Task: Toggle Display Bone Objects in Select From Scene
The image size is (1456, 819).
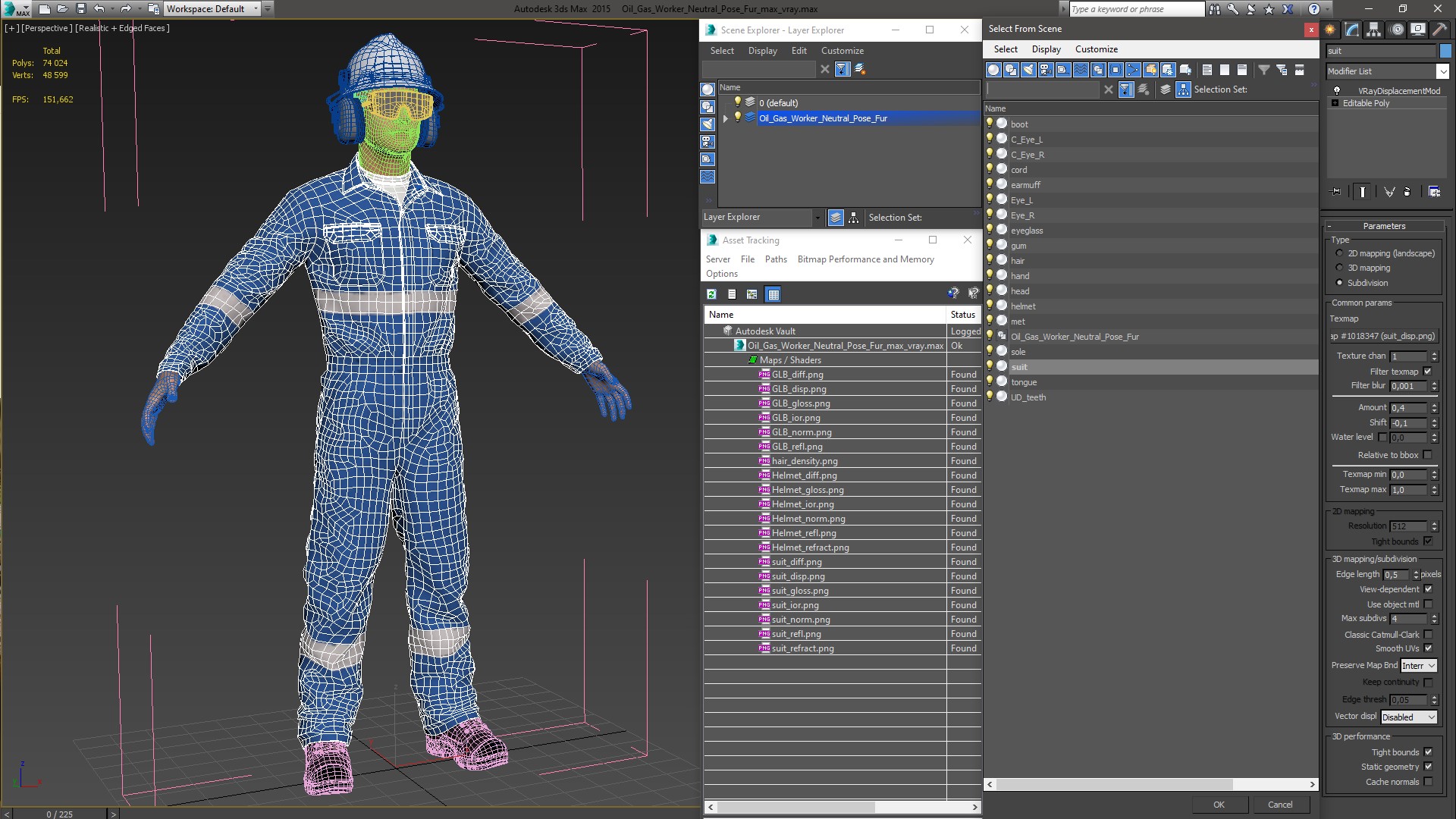Action: (x=1133, y=70)
